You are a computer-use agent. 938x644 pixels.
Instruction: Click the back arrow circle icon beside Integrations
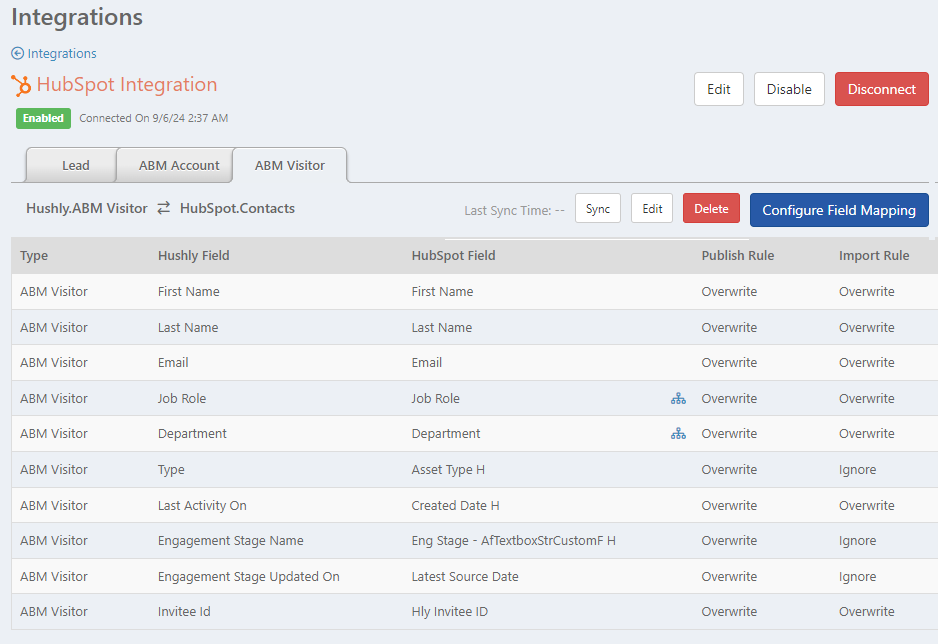coord(17,53)
